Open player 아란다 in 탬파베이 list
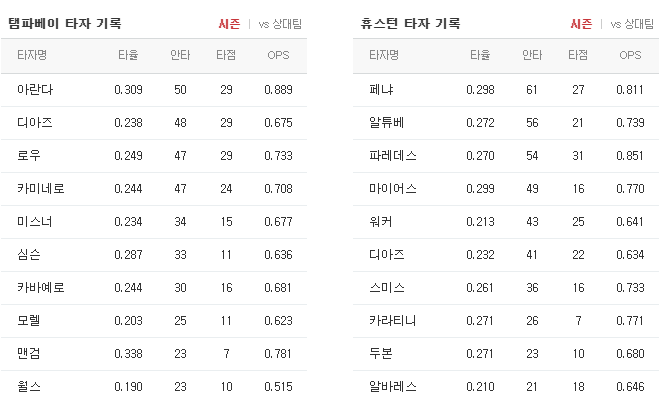Image resolution: width=662 pixels, height=417 pixels. coord(35,89)
